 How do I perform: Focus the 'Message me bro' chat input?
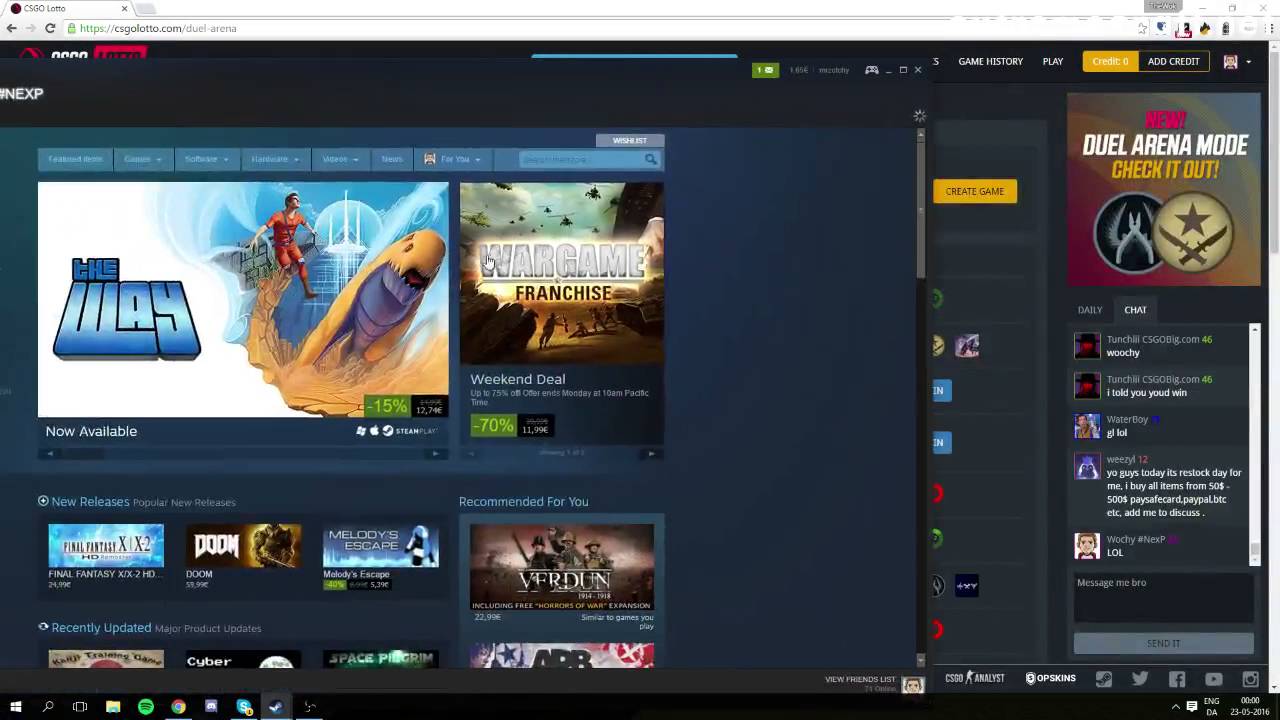(1163, 598)
